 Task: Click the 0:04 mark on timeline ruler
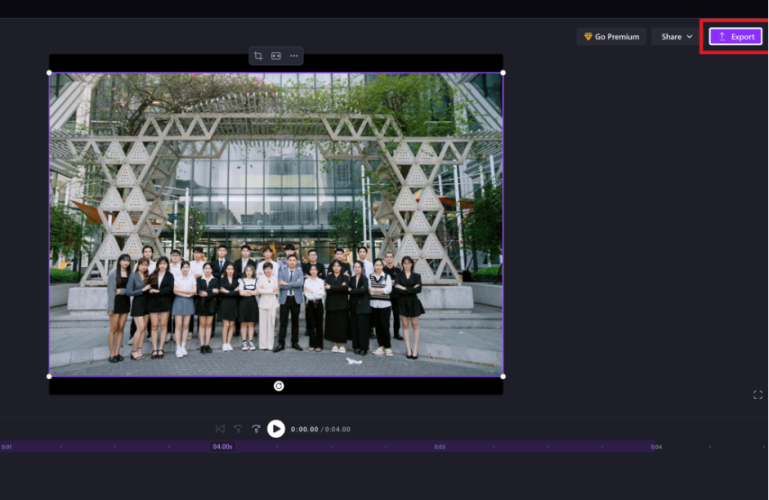(656, 447)
